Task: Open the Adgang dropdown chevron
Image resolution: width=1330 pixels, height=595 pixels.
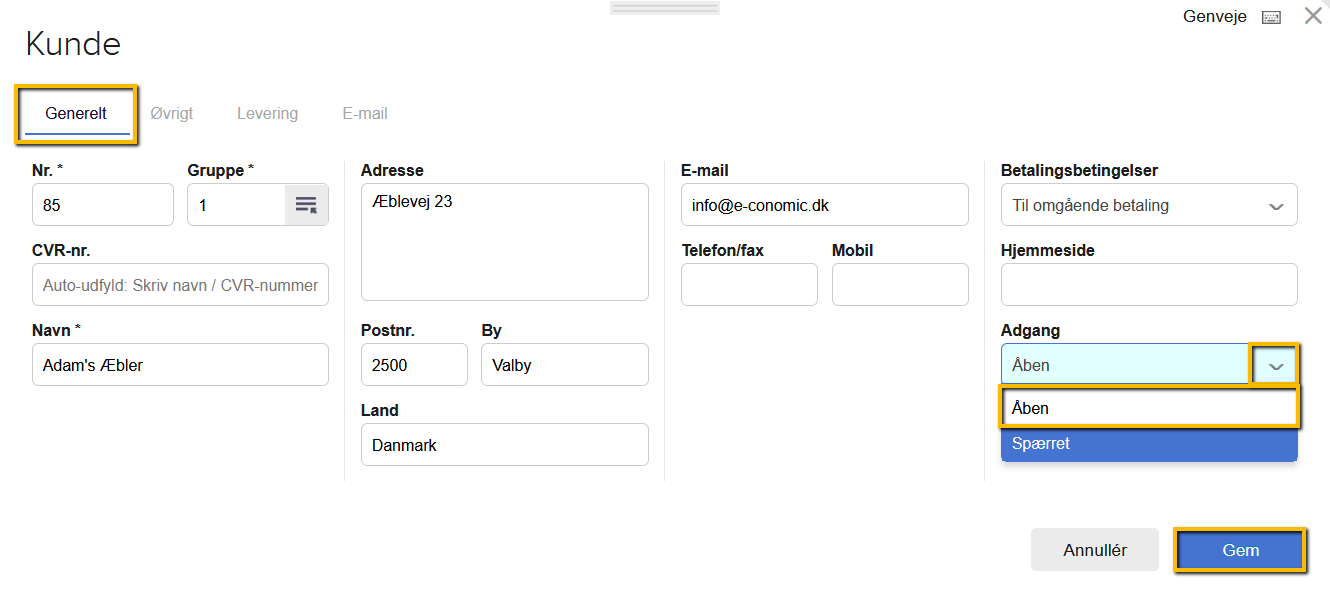Action: click(1276, 364)
